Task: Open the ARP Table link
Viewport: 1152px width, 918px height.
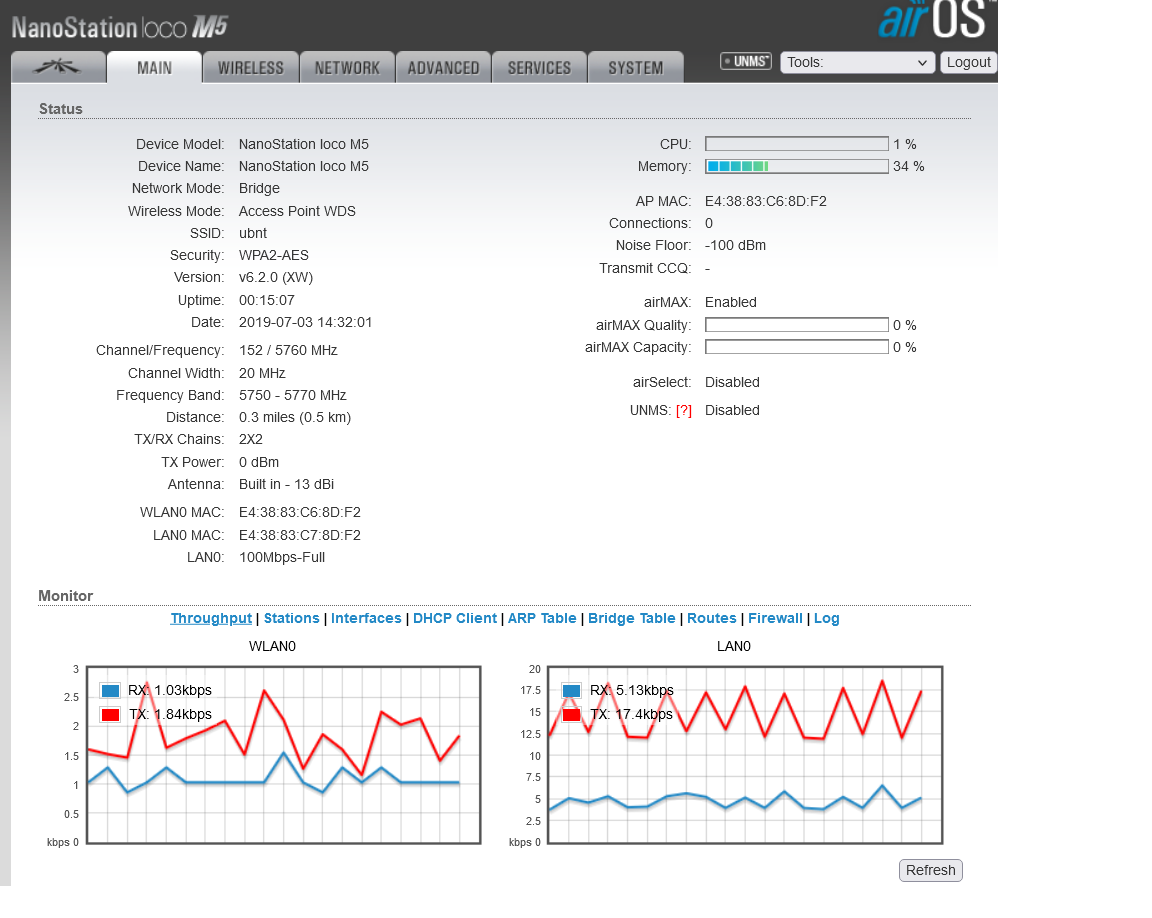Action: 542,619
